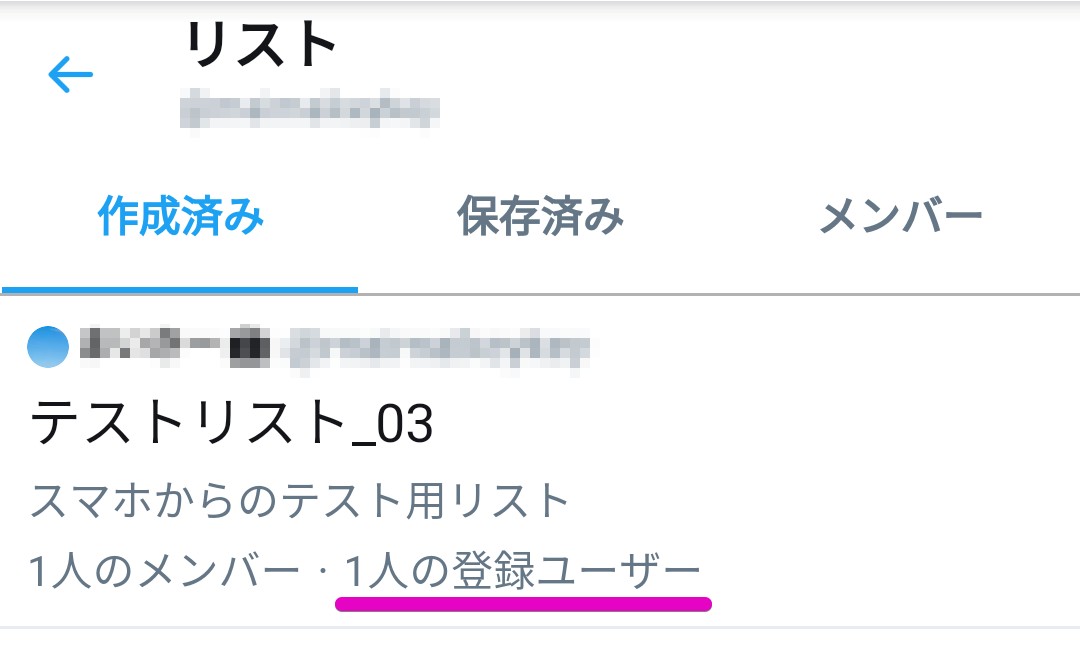This screenshot has height=648, width=1080.
Task: Click the リスト page heading
Action: tap(261, 44)
